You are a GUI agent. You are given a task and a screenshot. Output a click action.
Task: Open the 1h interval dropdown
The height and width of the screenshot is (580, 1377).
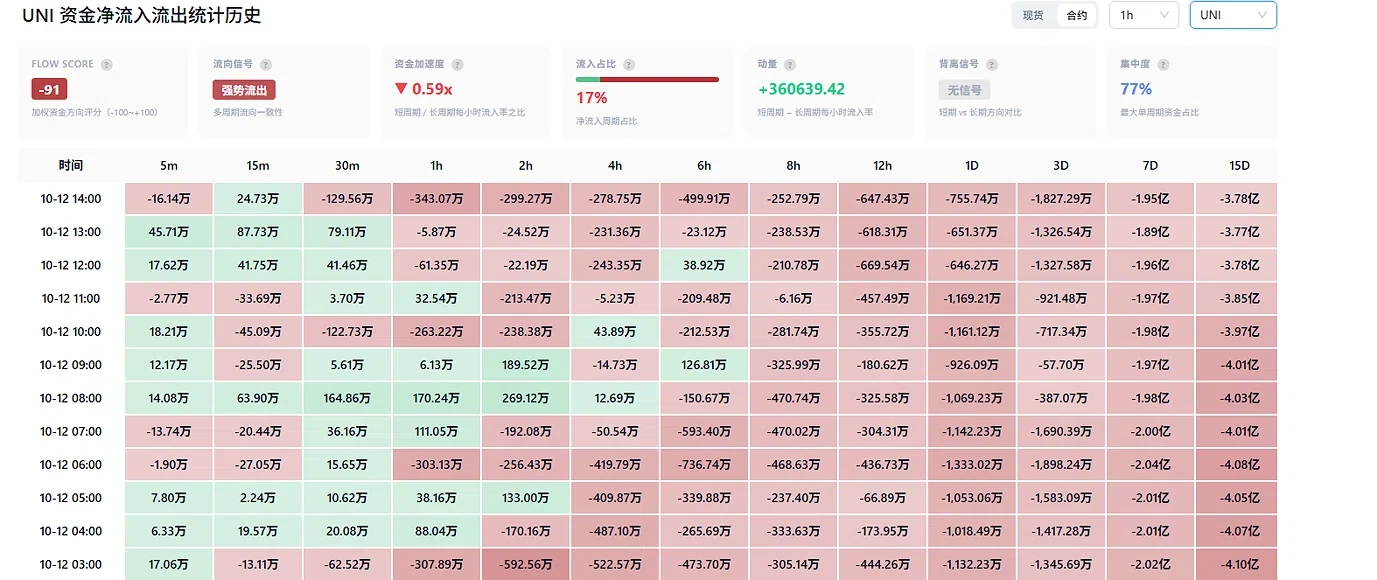1144,15
